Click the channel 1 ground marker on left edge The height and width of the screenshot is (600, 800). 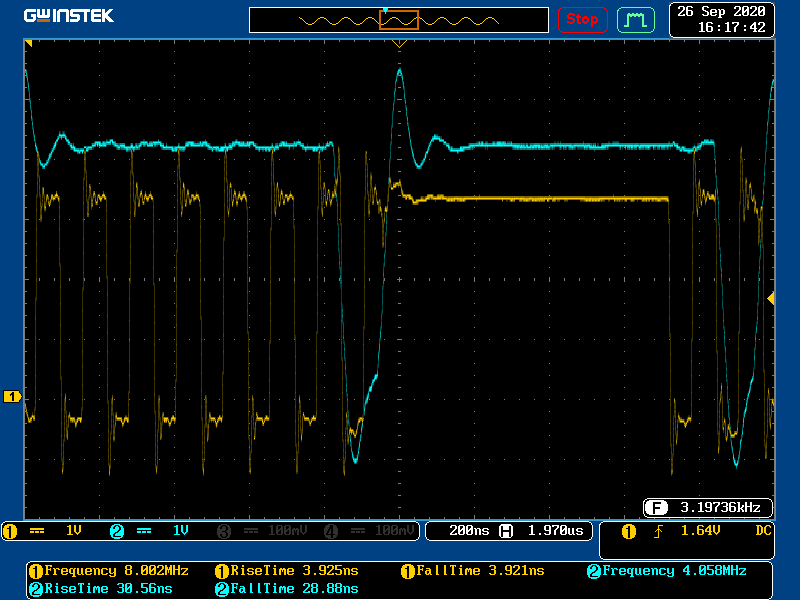[x=13, y=397]
